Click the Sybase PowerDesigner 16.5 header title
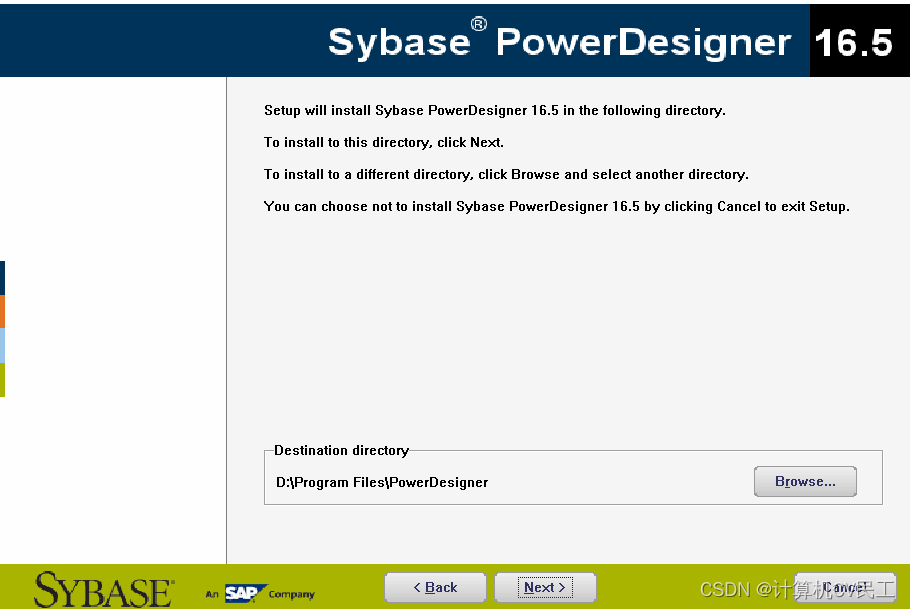This screenshot has height=609, width=910. pyautogui.click(x=610, y=42)
